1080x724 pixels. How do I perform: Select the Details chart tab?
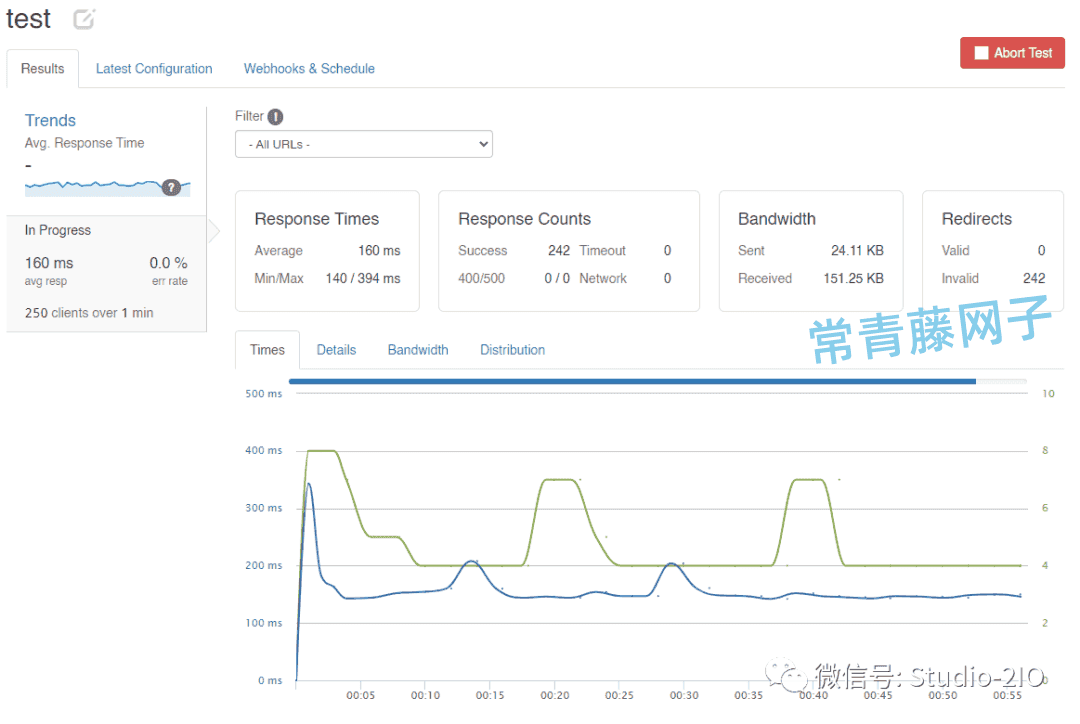click(x=336, y=350)
